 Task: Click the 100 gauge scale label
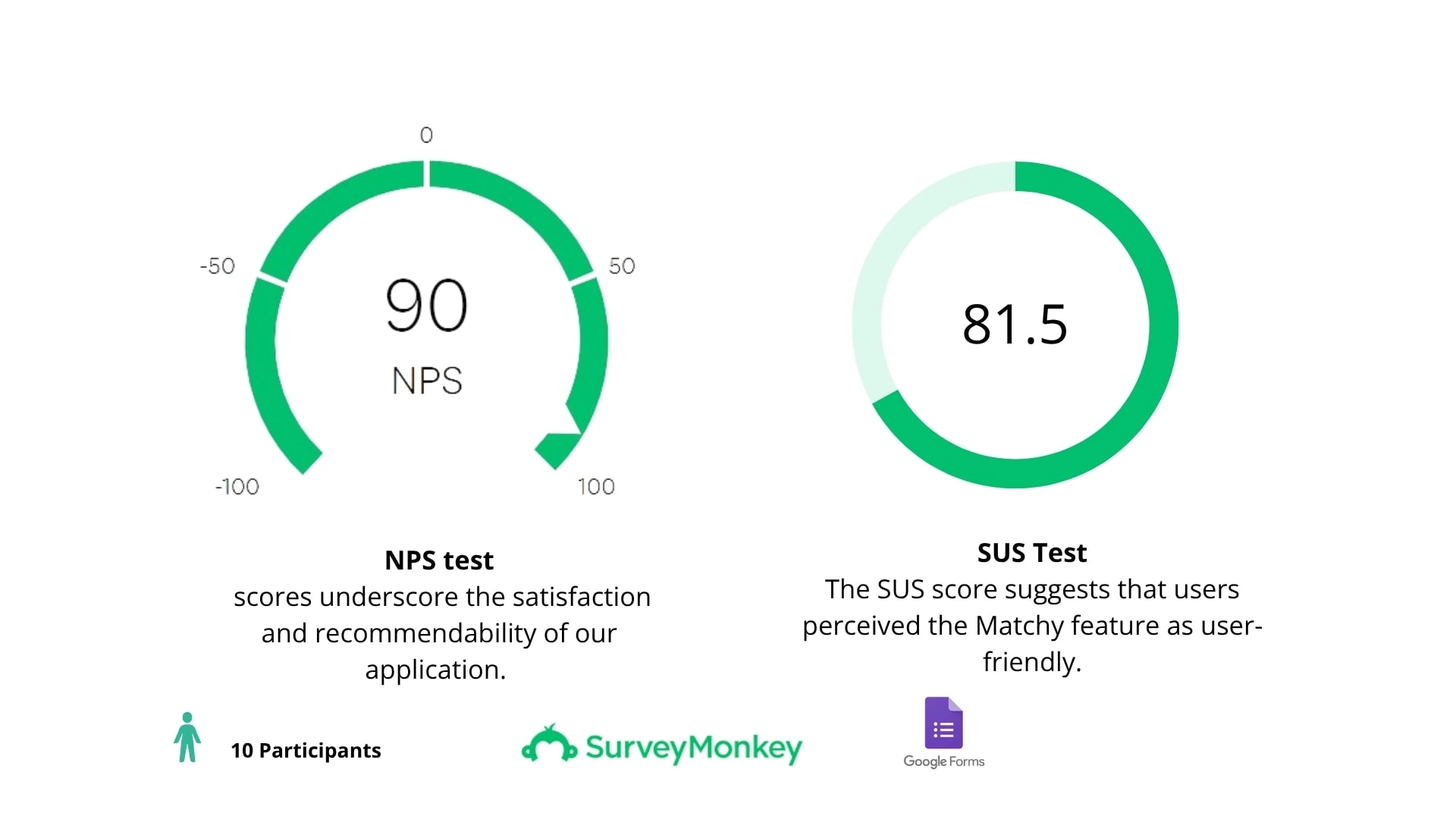coord(596,486)
